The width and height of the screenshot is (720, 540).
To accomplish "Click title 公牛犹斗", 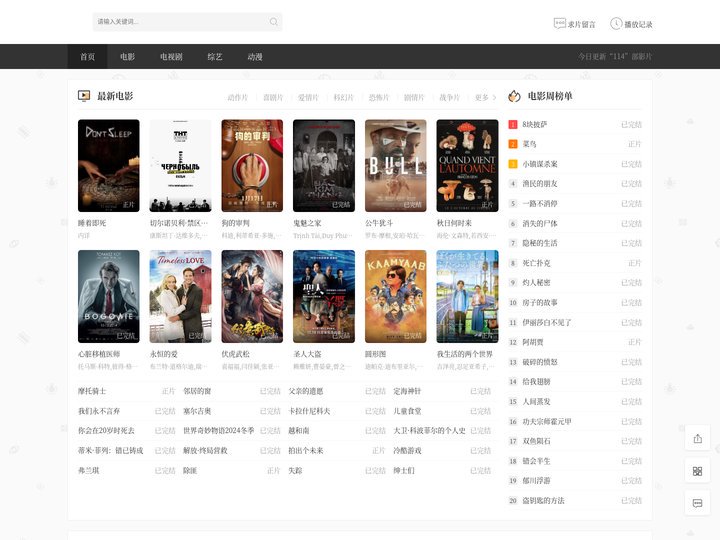I will [379, 223].
